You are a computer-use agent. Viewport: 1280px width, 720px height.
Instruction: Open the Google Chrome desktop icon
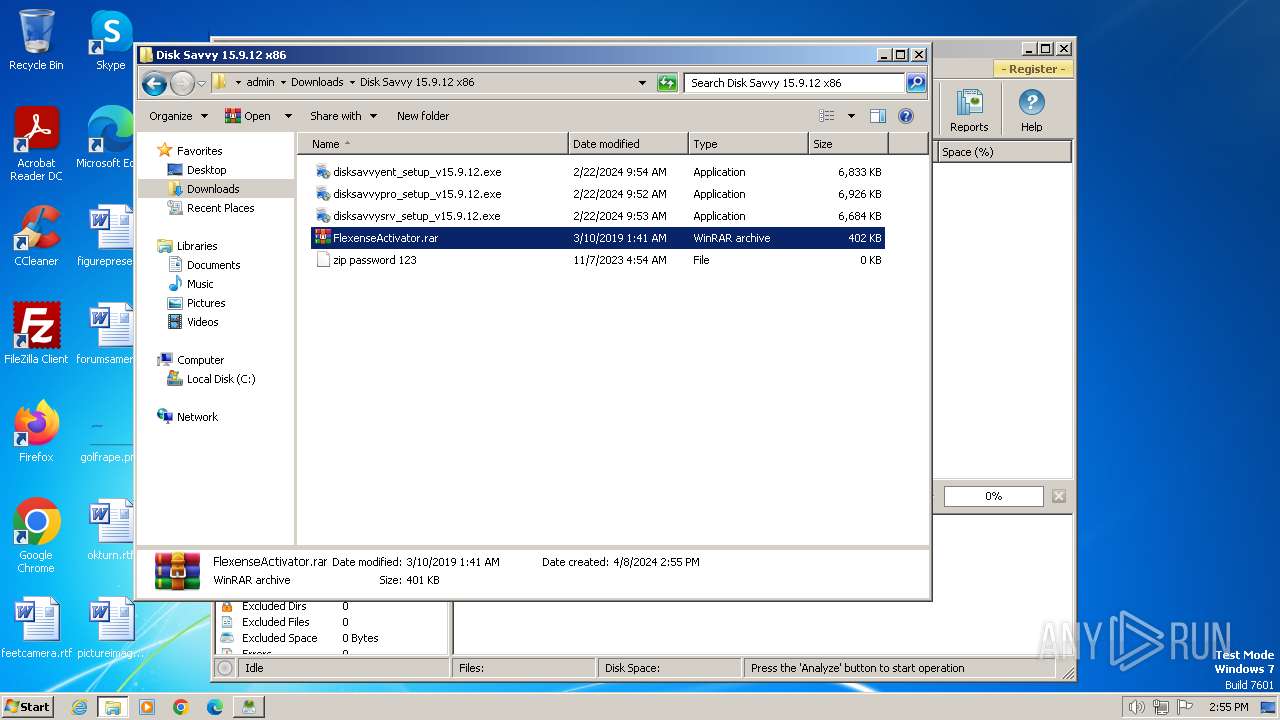tap(36, 536)
